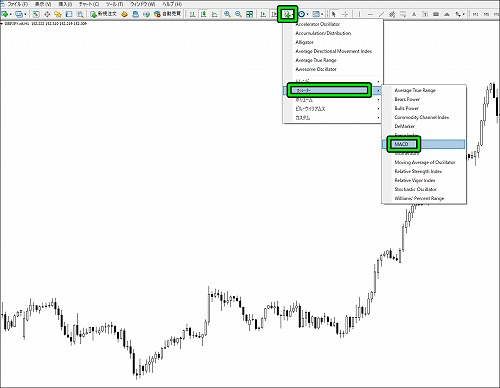Viewport: 500px width, 388px height.
Task: Choose Alligator from indicator menu
Action: click(x=333, y=42)
